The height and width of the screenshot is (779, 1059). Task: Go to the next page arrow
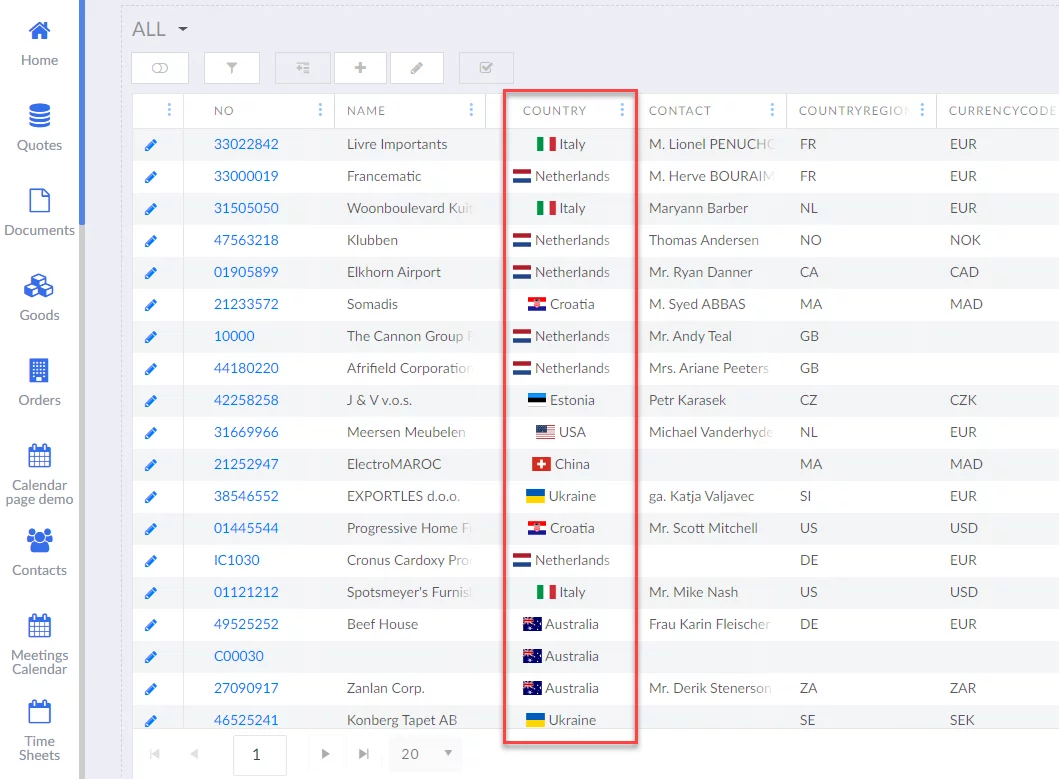326,754
